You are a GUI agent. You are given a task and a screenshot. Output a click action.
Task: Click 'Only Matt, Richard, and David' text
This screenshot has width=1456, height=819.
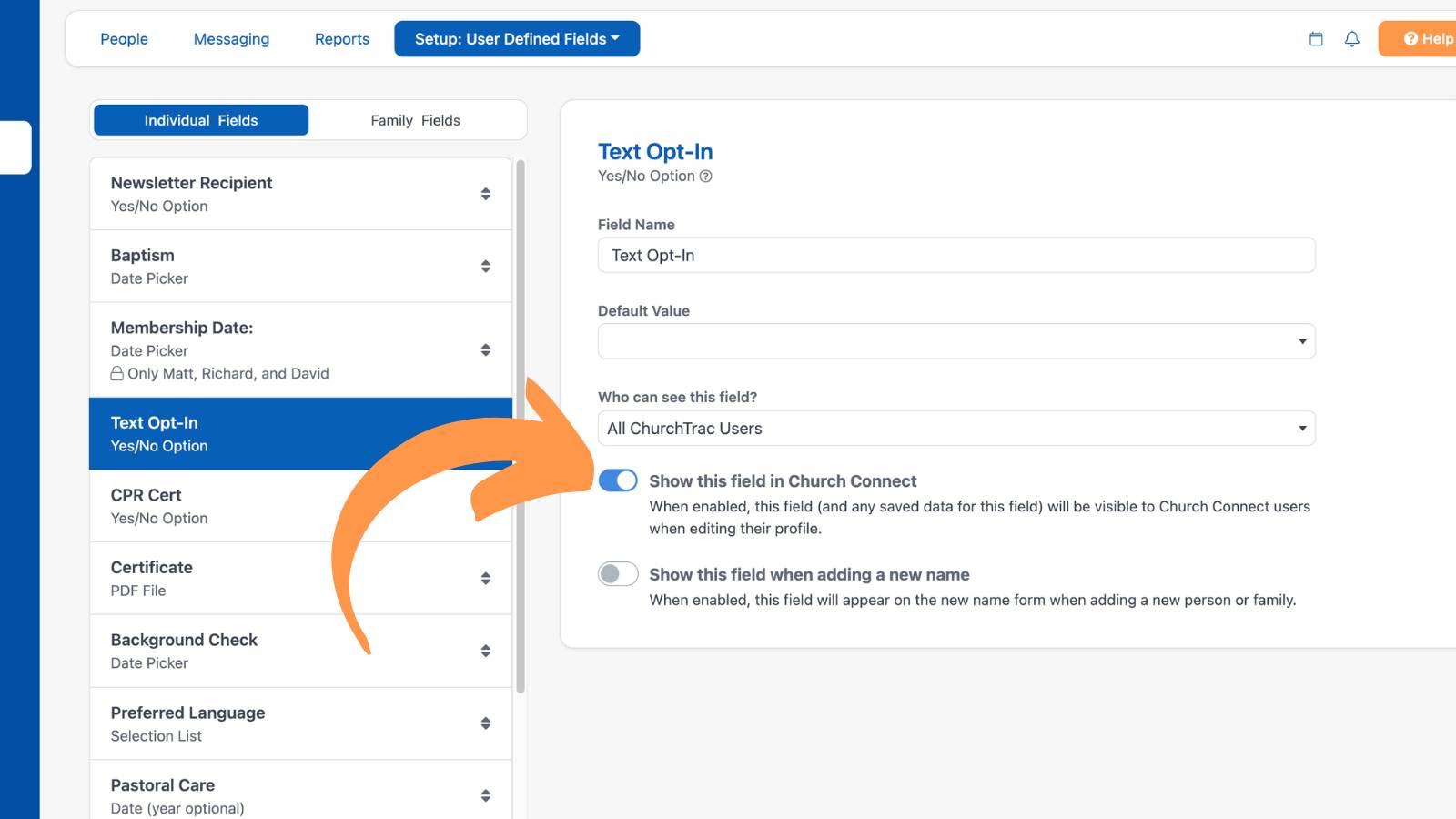228,373
